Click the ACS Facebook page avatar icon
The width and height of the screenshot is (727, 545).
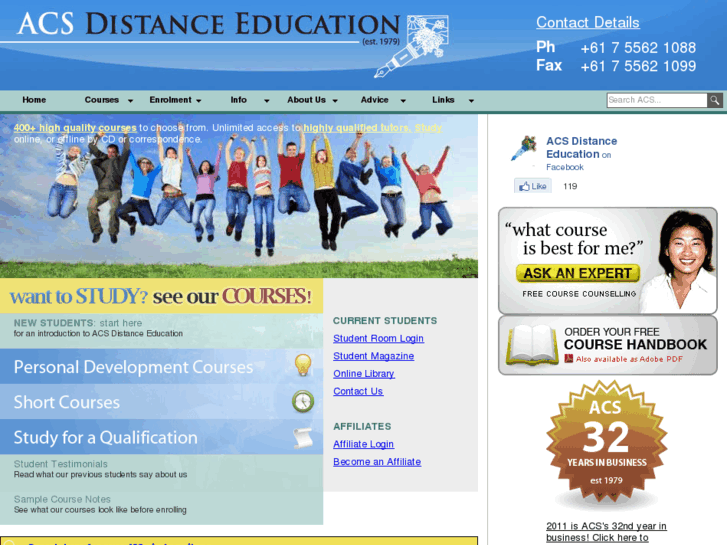tap(524, 148)
